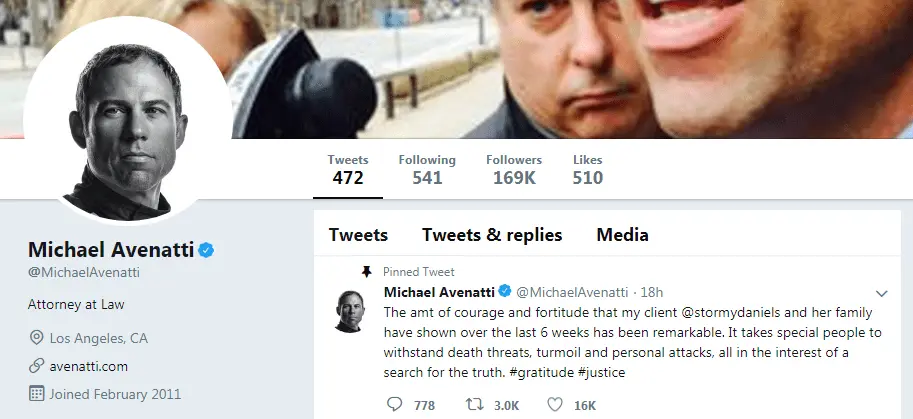Image resolution: width=913 pixels, height=419 pixels.
Task: Open the avenatti.com website link
Action: click(90, 366)
